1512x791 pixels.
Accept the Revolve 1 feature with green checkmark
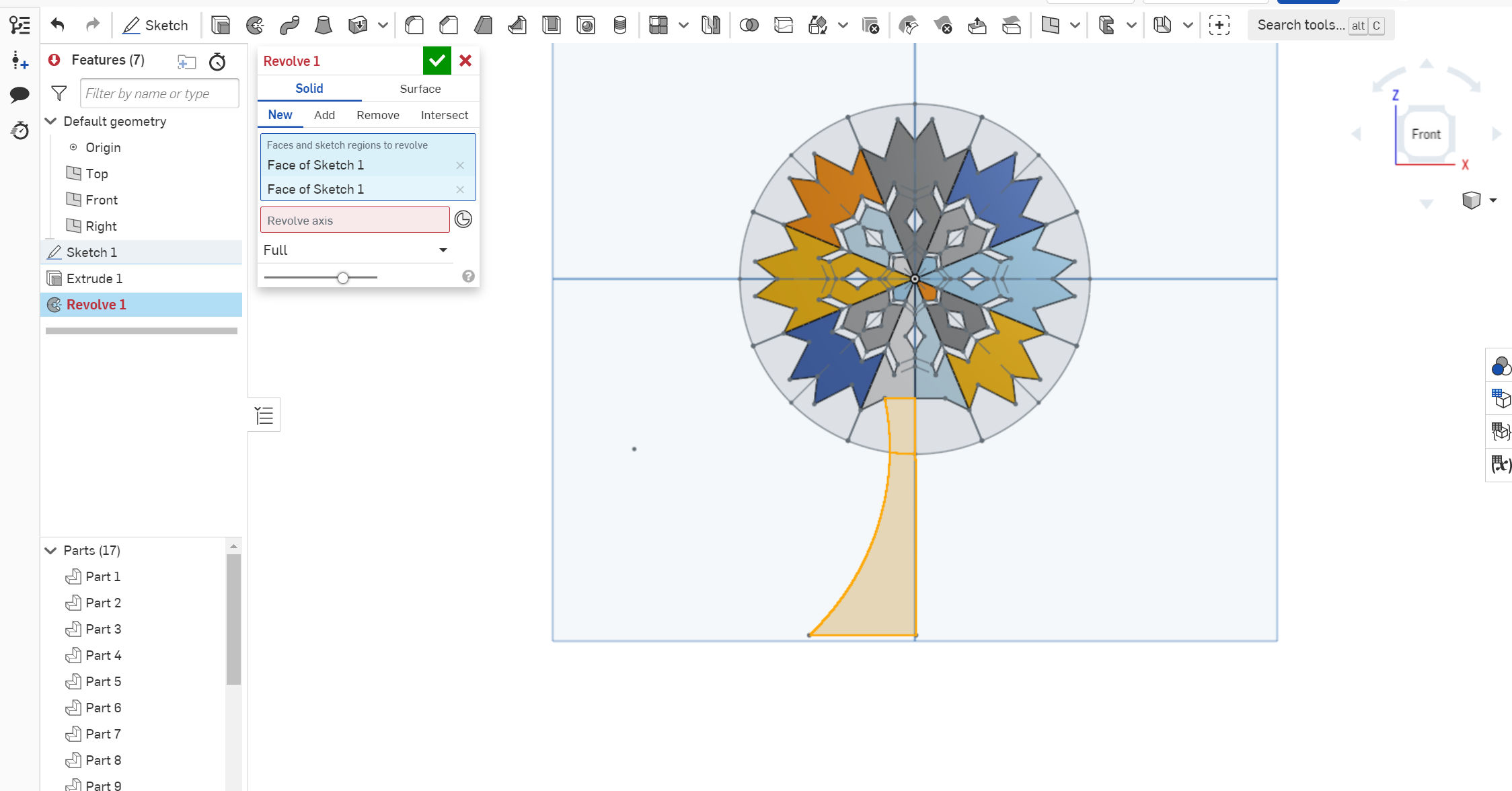[437, 61]
